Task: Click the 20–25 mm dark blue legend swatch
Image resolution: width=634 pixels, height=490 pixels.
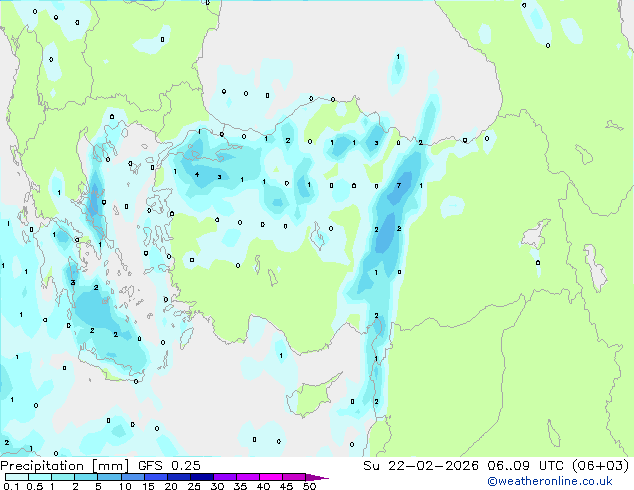Action: click(178, 477)
